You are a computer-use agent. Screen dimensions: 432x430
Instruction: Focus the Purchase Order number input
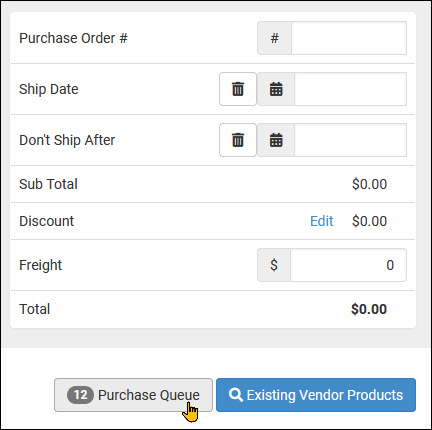coord(349,38)
